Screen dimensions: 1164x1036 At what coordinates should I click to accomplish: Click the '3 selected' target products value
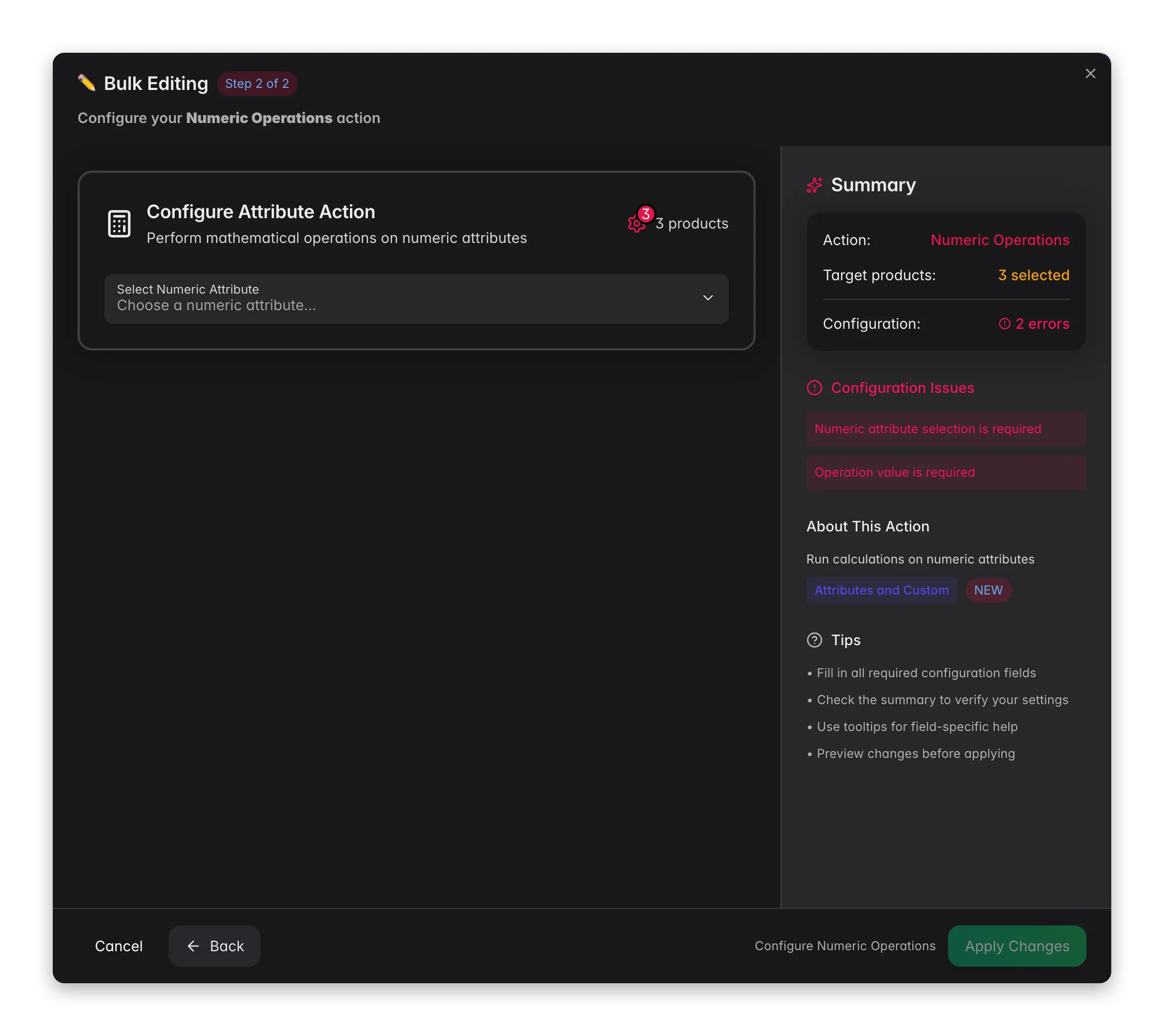tap(1034, 275)
